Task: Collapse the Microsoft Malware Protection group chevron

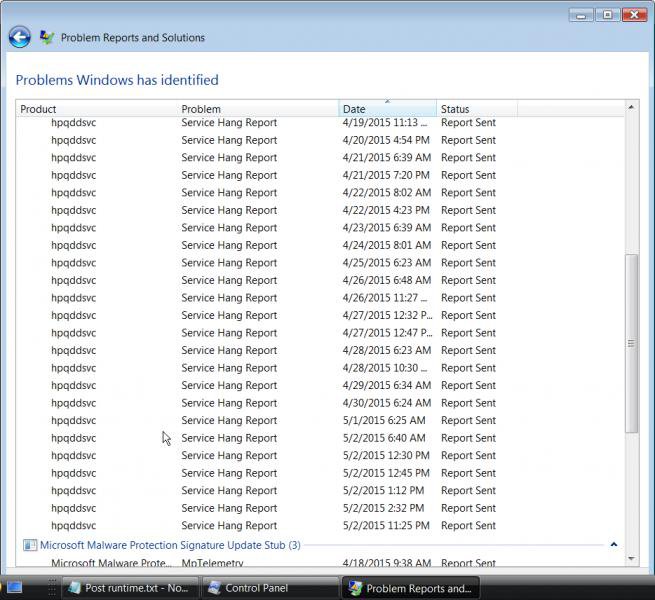Action: point(614,545)
